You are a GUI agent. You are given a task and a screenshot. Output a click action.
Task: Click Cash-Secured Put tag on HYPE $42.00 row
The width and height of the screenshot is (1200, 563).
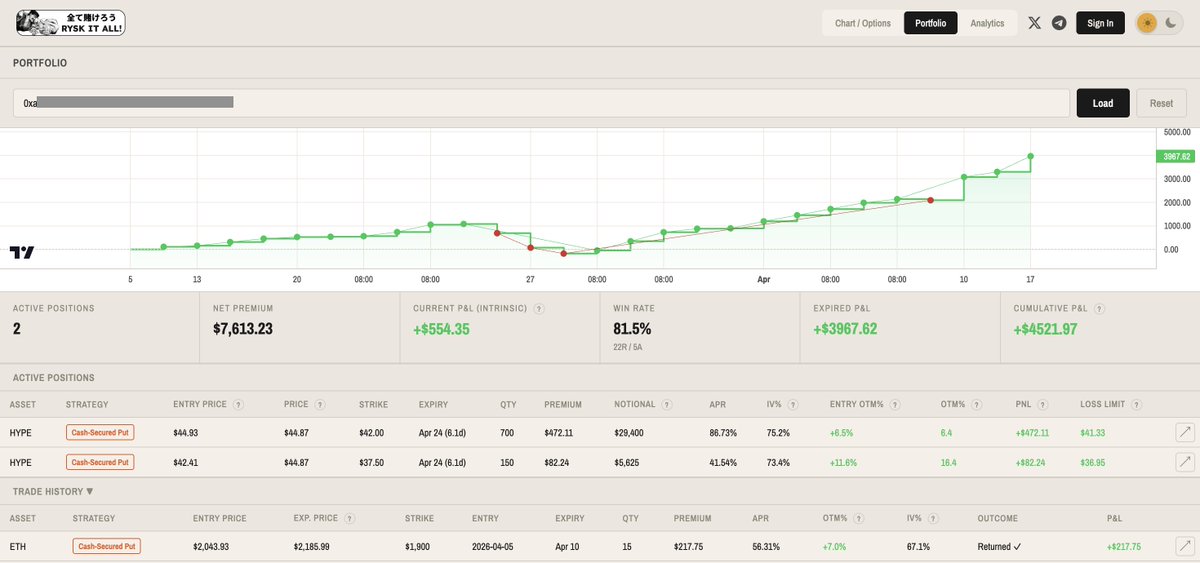point(100,433)
